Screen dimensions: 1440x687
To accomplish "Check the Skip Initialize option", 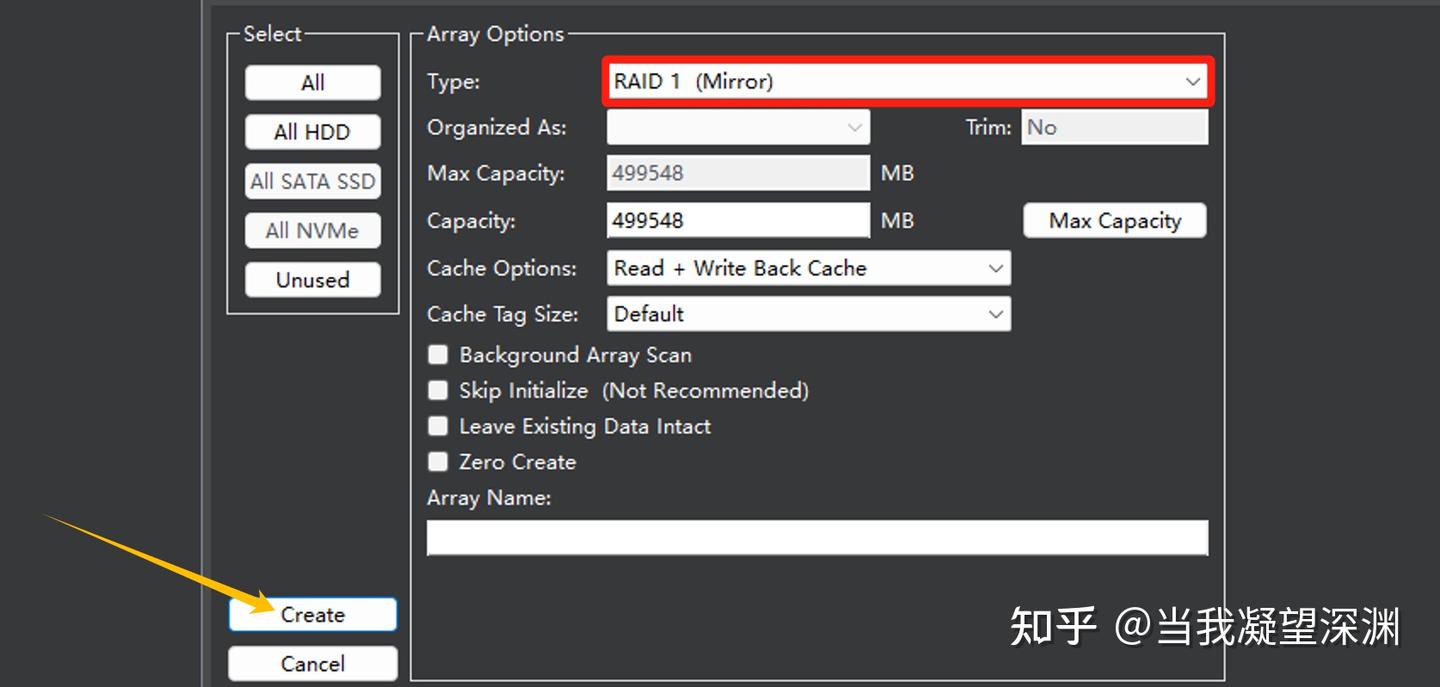I will click(437, 390).
